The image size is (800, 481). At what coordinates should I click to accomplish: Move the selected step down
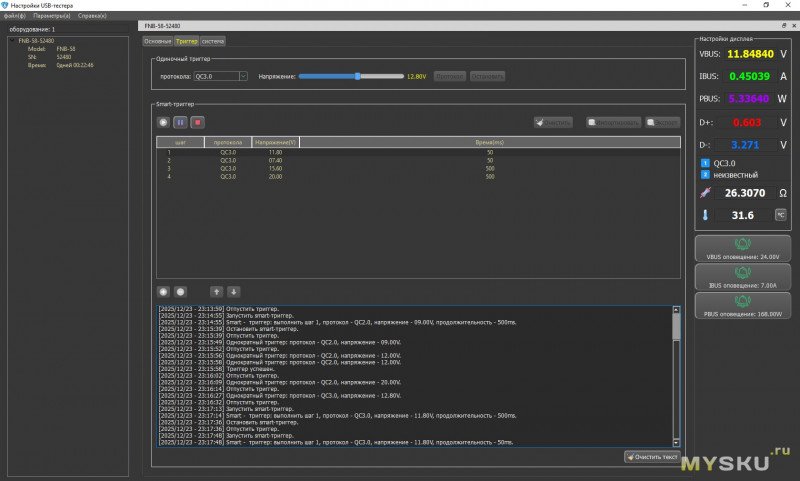[233, 291]
